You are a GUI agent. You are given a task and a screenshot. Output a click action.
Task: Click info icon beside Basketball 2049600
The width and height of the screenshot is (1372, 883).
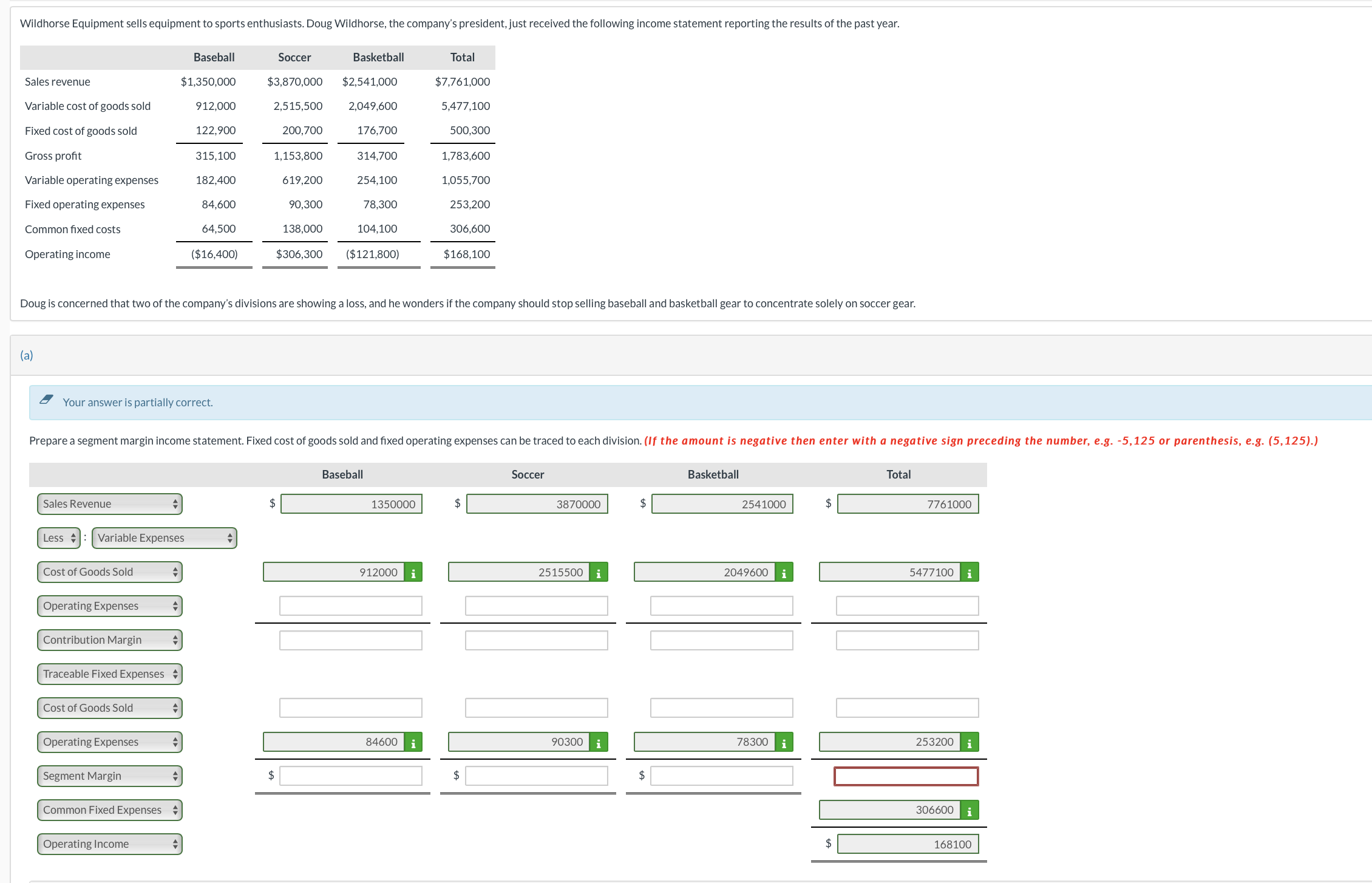coord(784,572)
